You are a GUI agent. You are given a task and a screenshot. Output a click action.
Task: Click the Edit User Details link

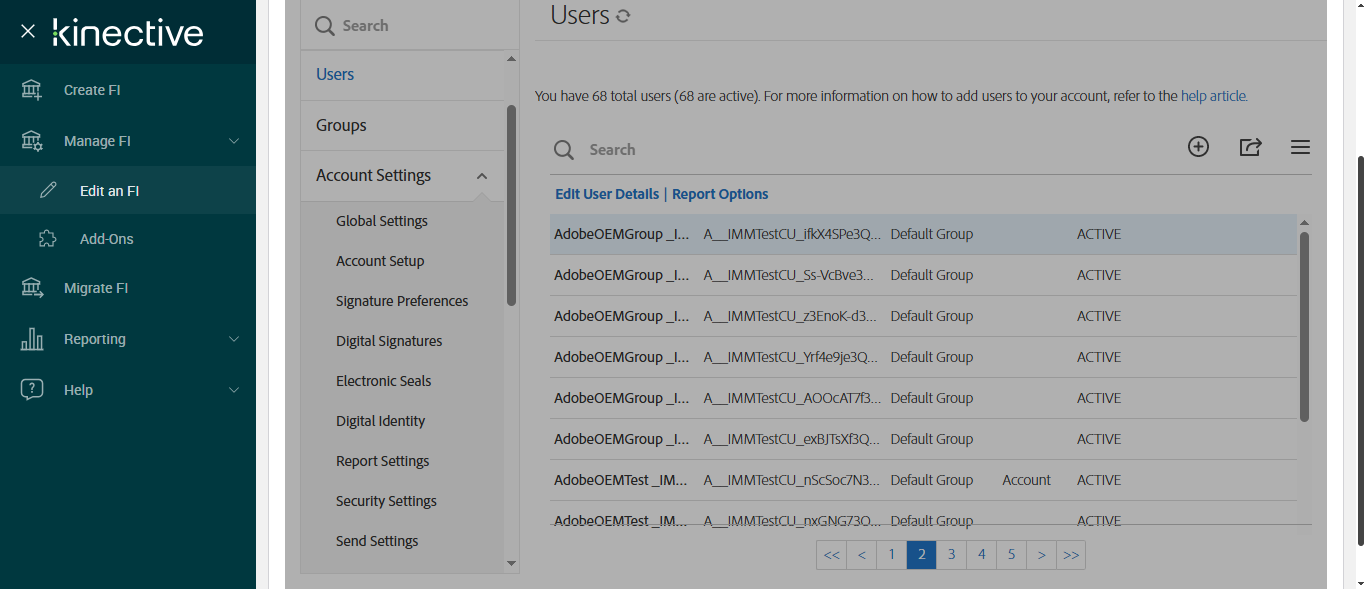(x=607, y=194)
